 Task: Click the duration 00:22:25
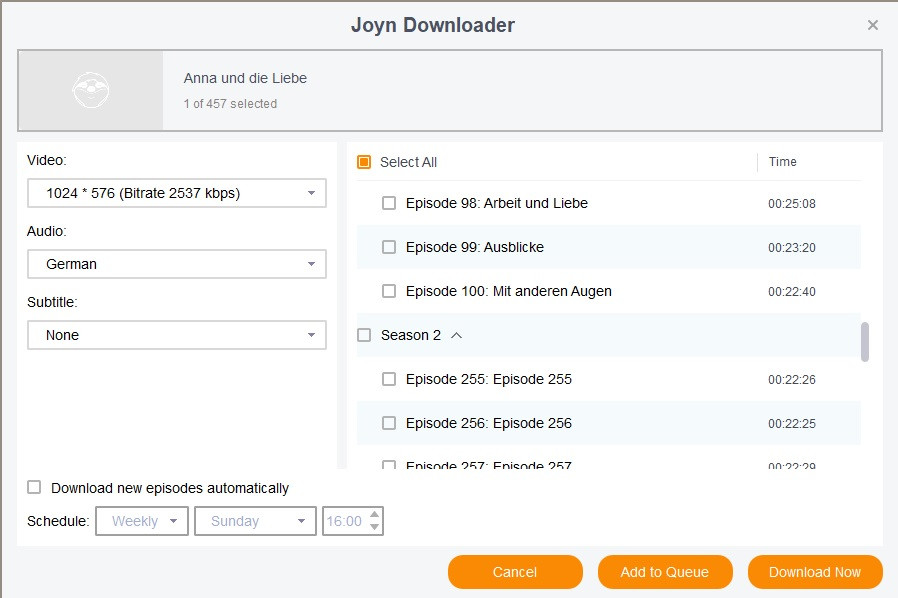pos(791,424)
